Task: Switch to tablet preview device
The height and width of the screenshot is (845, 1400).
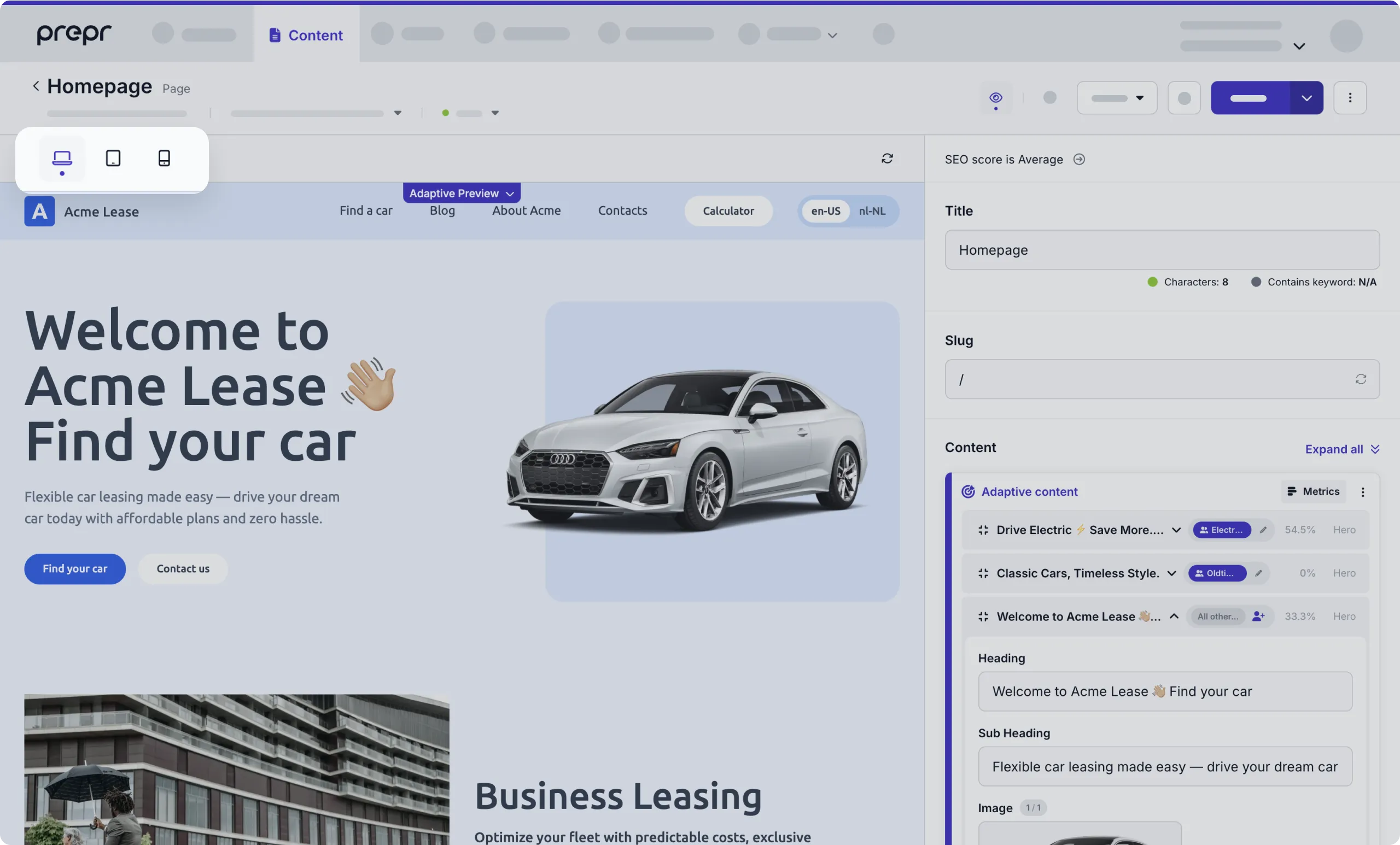Action: click(113, 158)
